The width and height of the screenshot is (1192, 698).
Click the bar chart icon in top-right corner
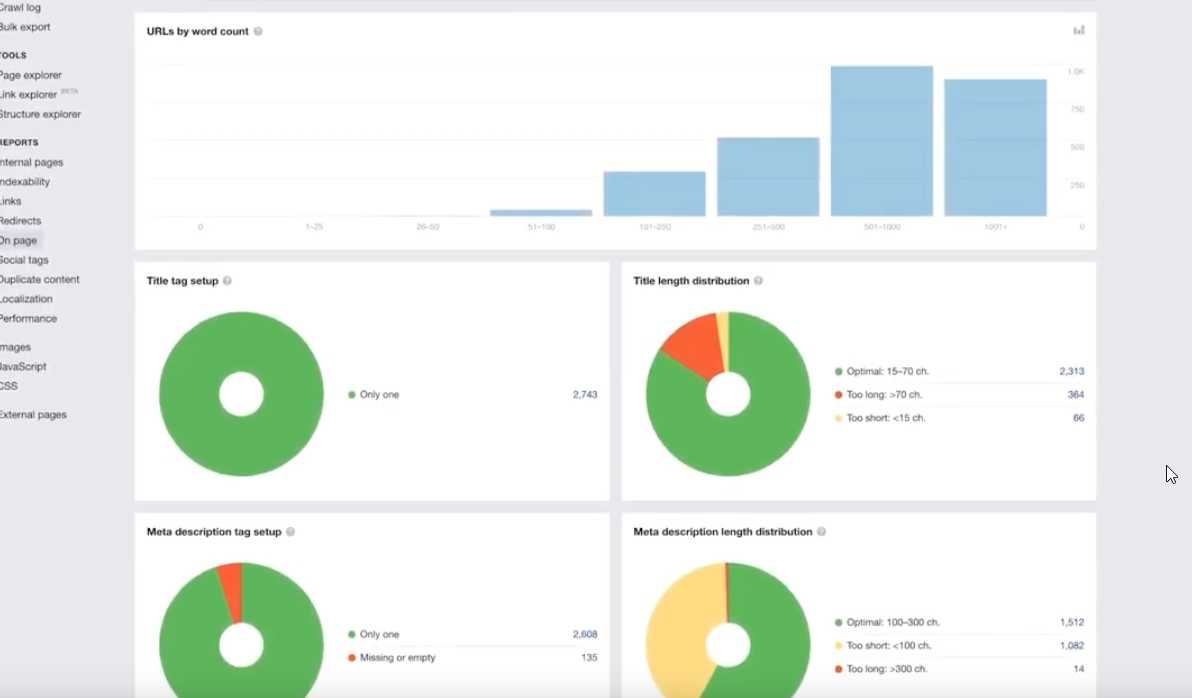pyautogui.click(x=1079, y=31)
